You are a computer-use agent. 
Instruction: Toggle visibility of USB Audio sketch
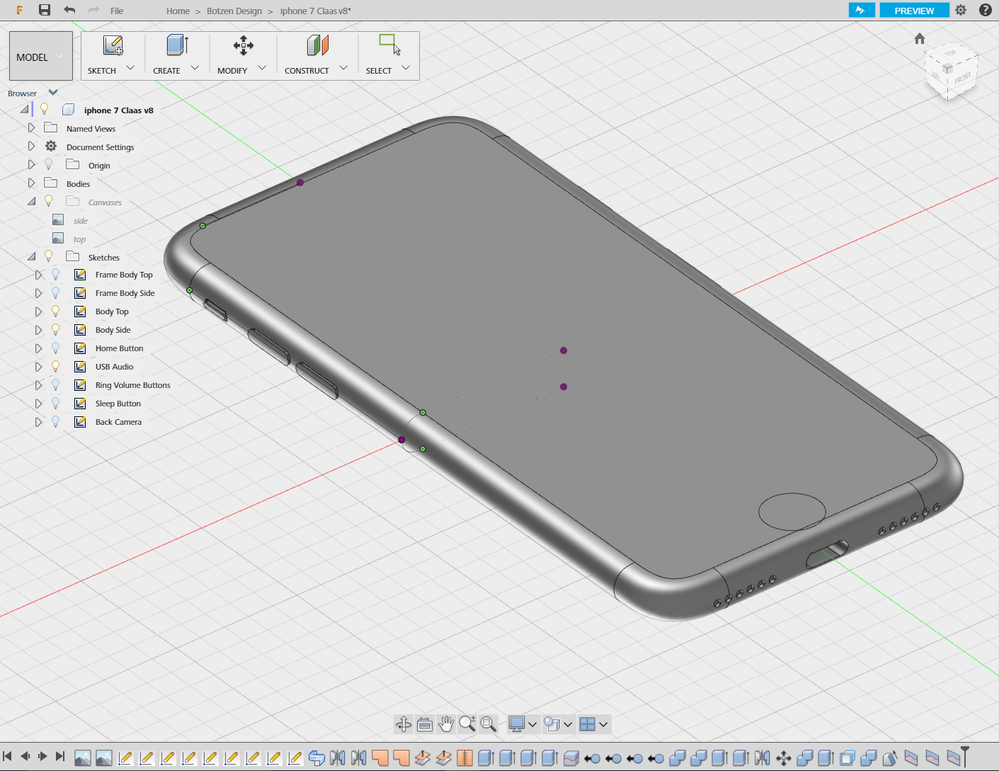pos(56,366)
